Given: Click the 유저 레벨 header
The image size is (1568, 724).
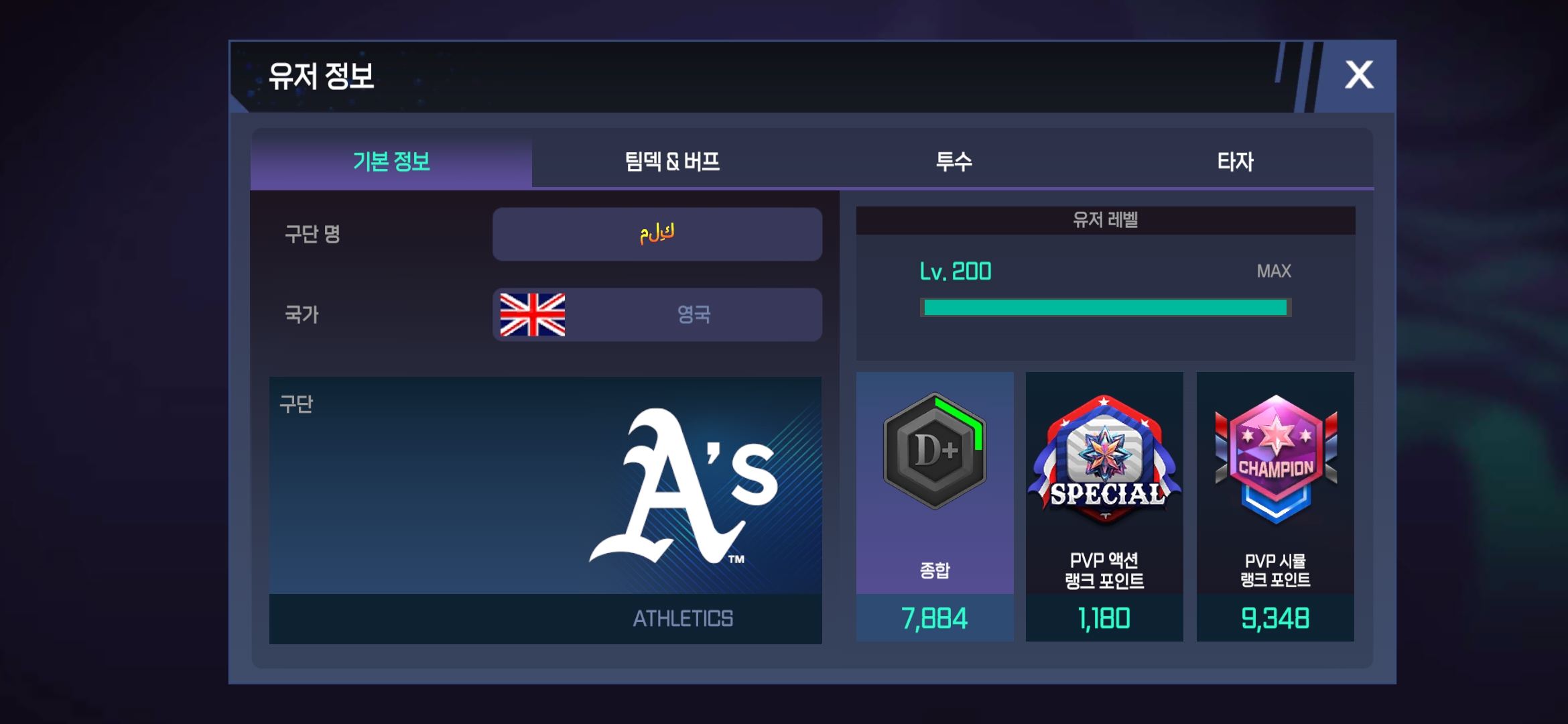Looking at the screenshot, I should coord(1106,220).
